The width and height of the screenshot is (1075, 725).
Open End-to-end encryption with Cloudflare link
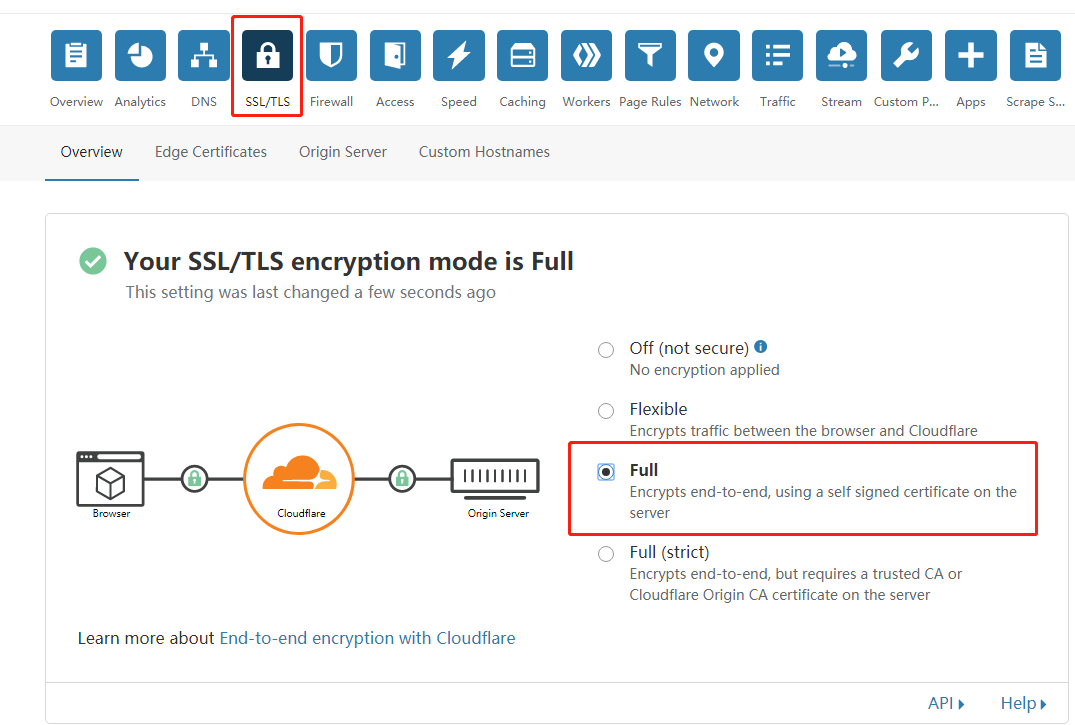(x=367, y=638)
